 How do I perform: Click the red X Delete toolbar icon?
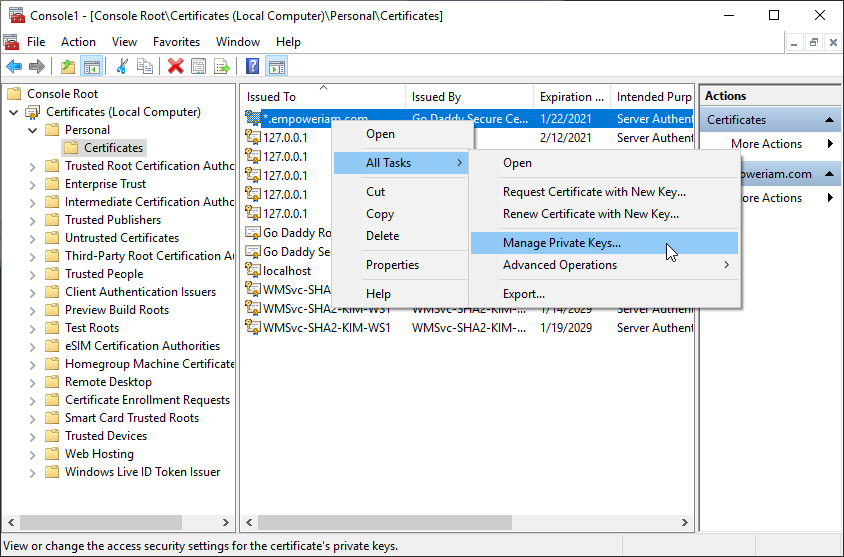176,67
